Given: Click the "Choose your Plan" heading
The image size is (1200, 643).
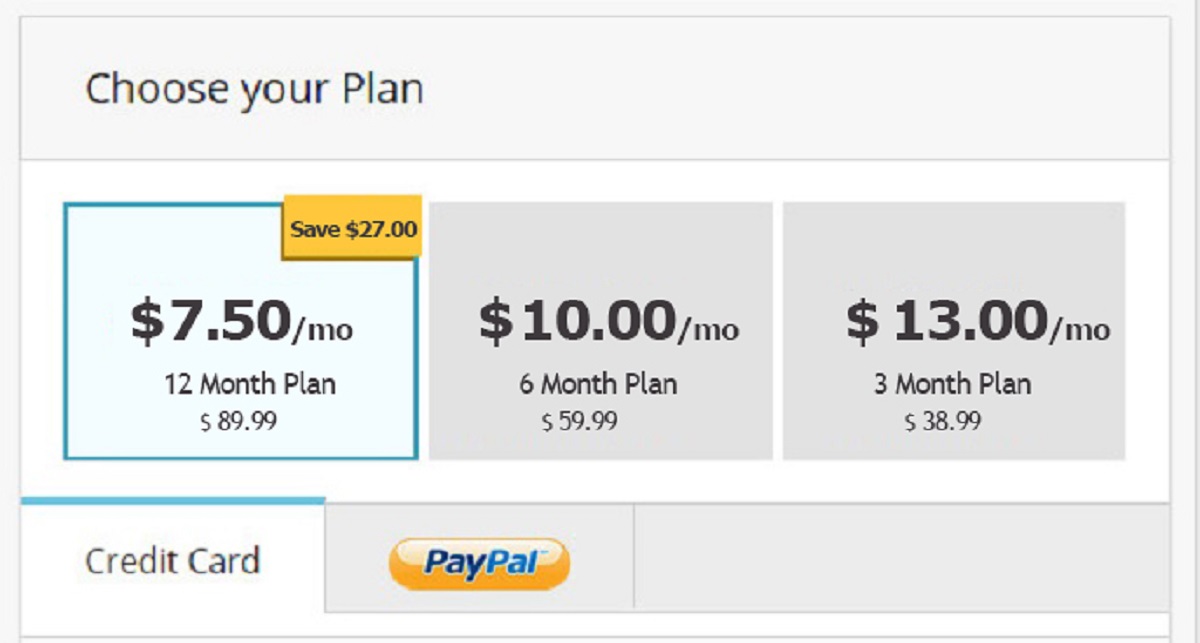Looking at the screenshot, I should pos(254,89).
